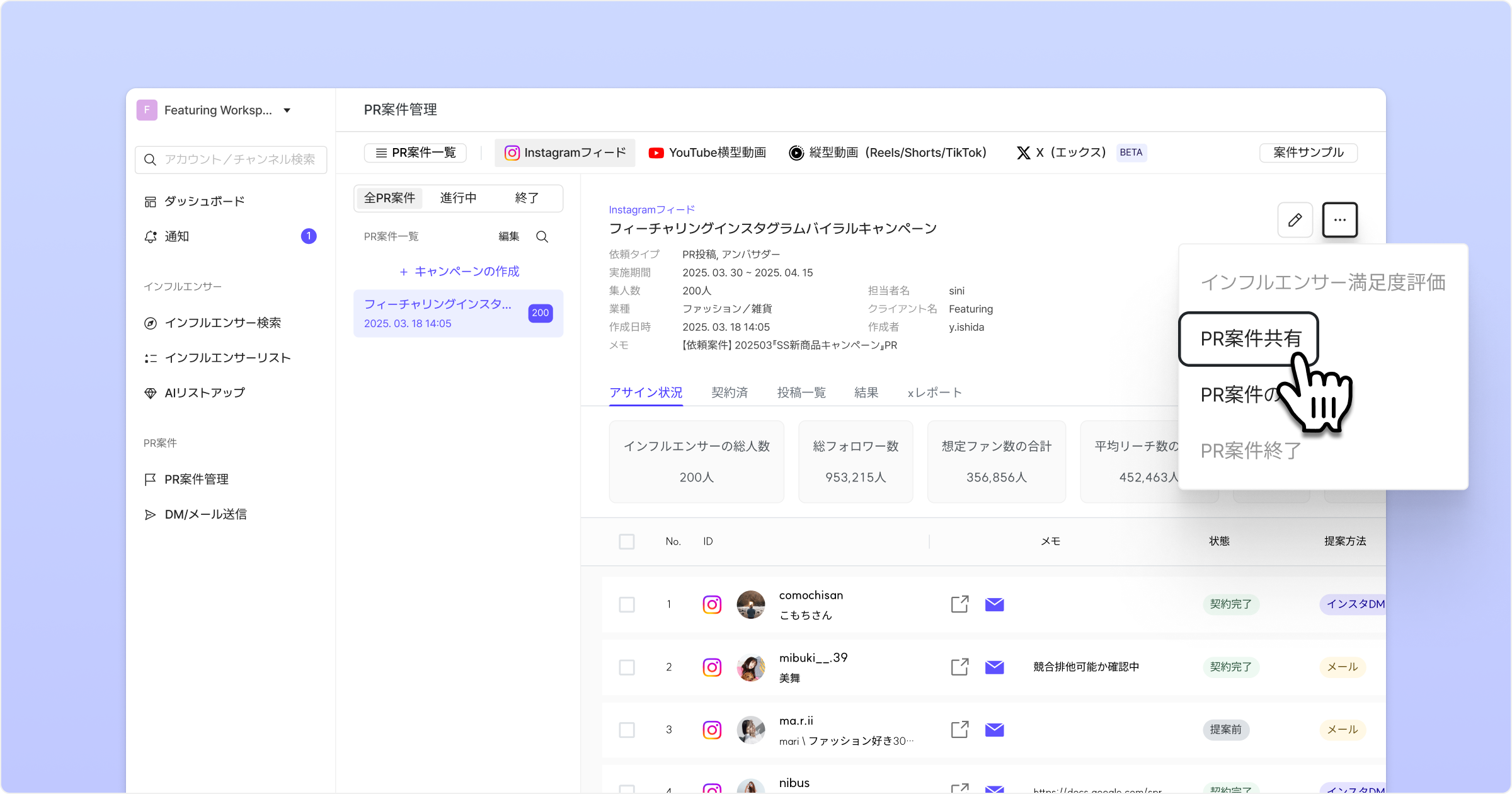Click the search magnifier icon beside 編集
Image resolution: width=1512 pixels, height=794 pixels.
coord(542,237)
